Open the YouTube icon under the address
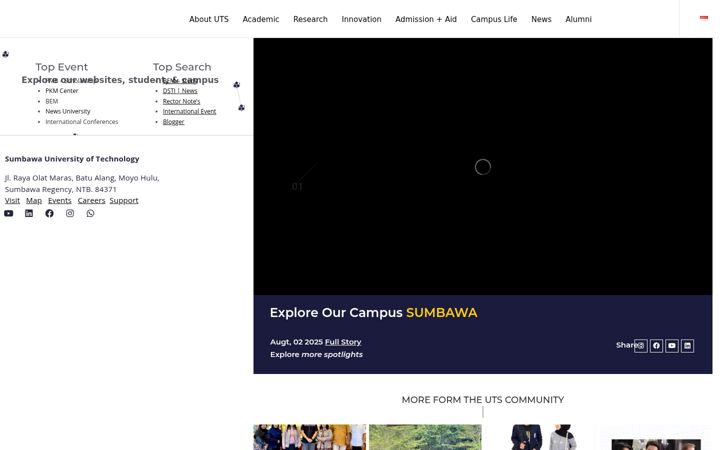This screenshot has height=450, width=720. [x=9, y=213]
